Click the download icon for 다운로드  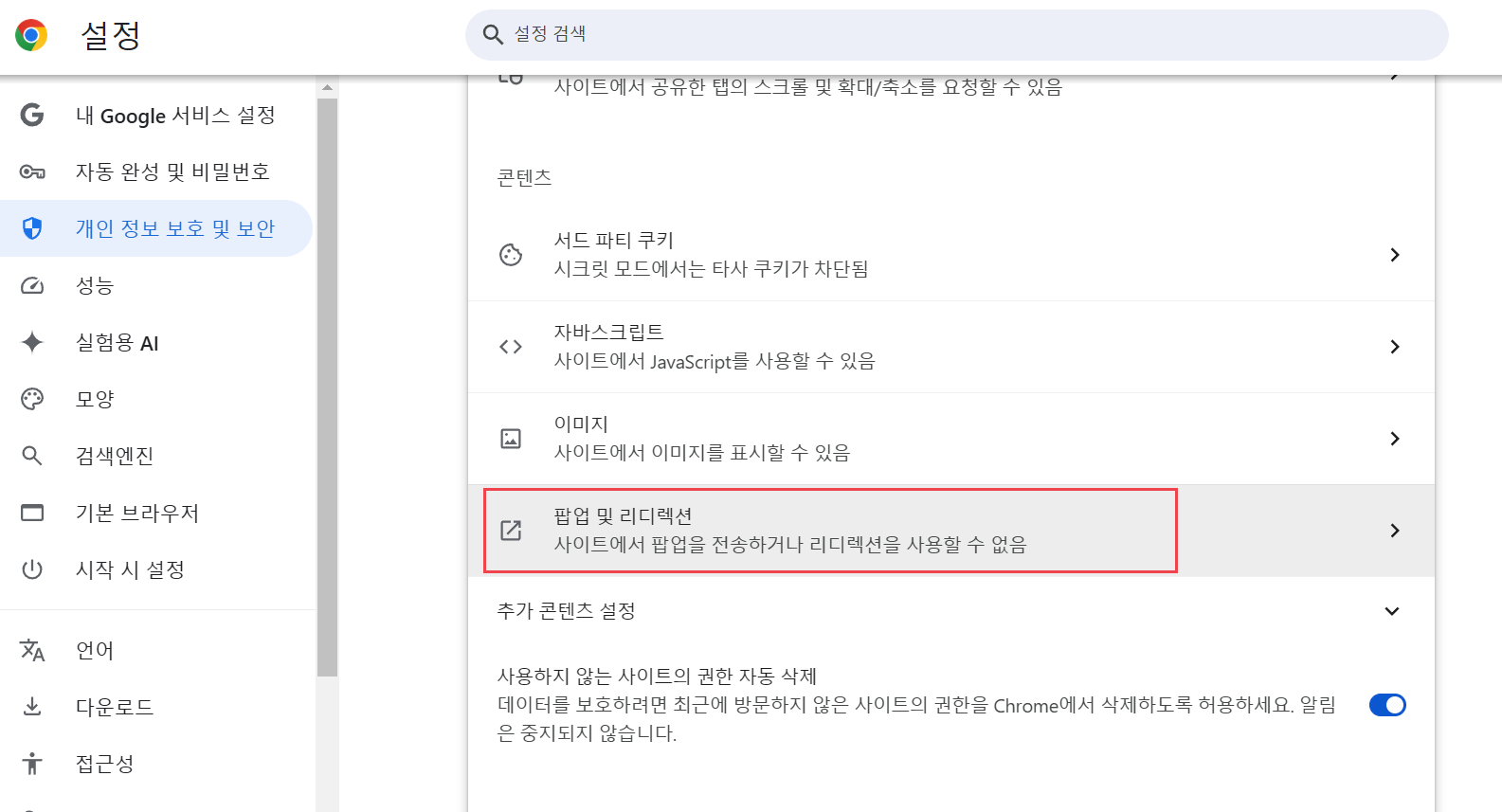(32, 707)
